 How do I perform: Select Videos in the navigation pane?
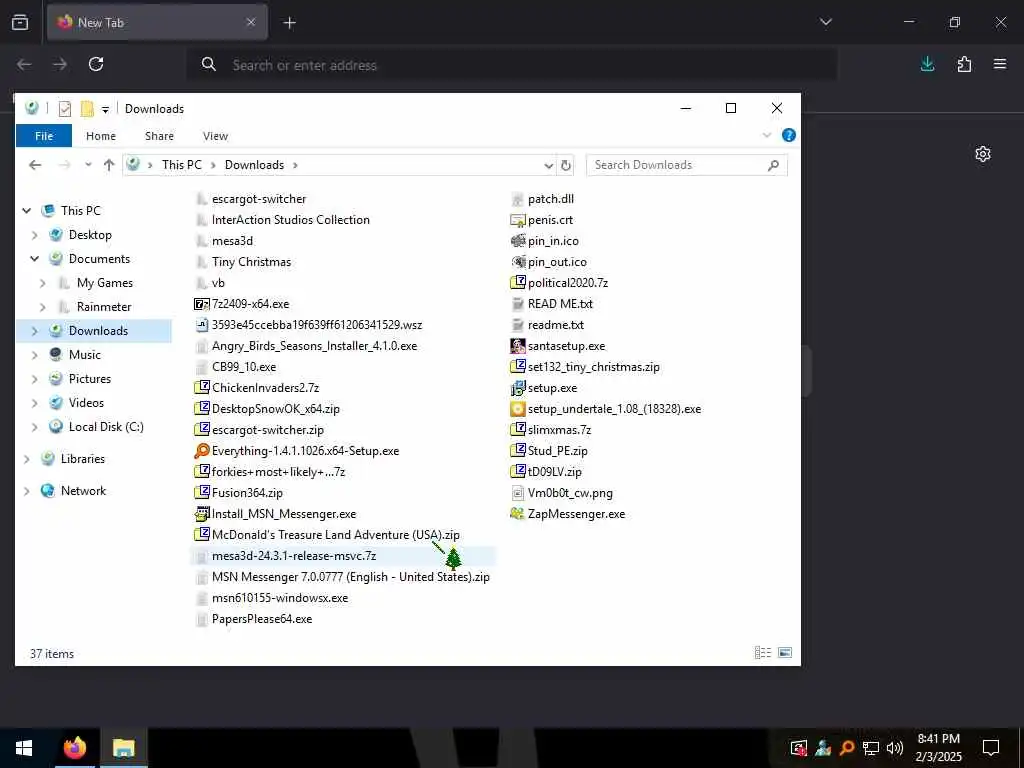click(x=86, y=403)
